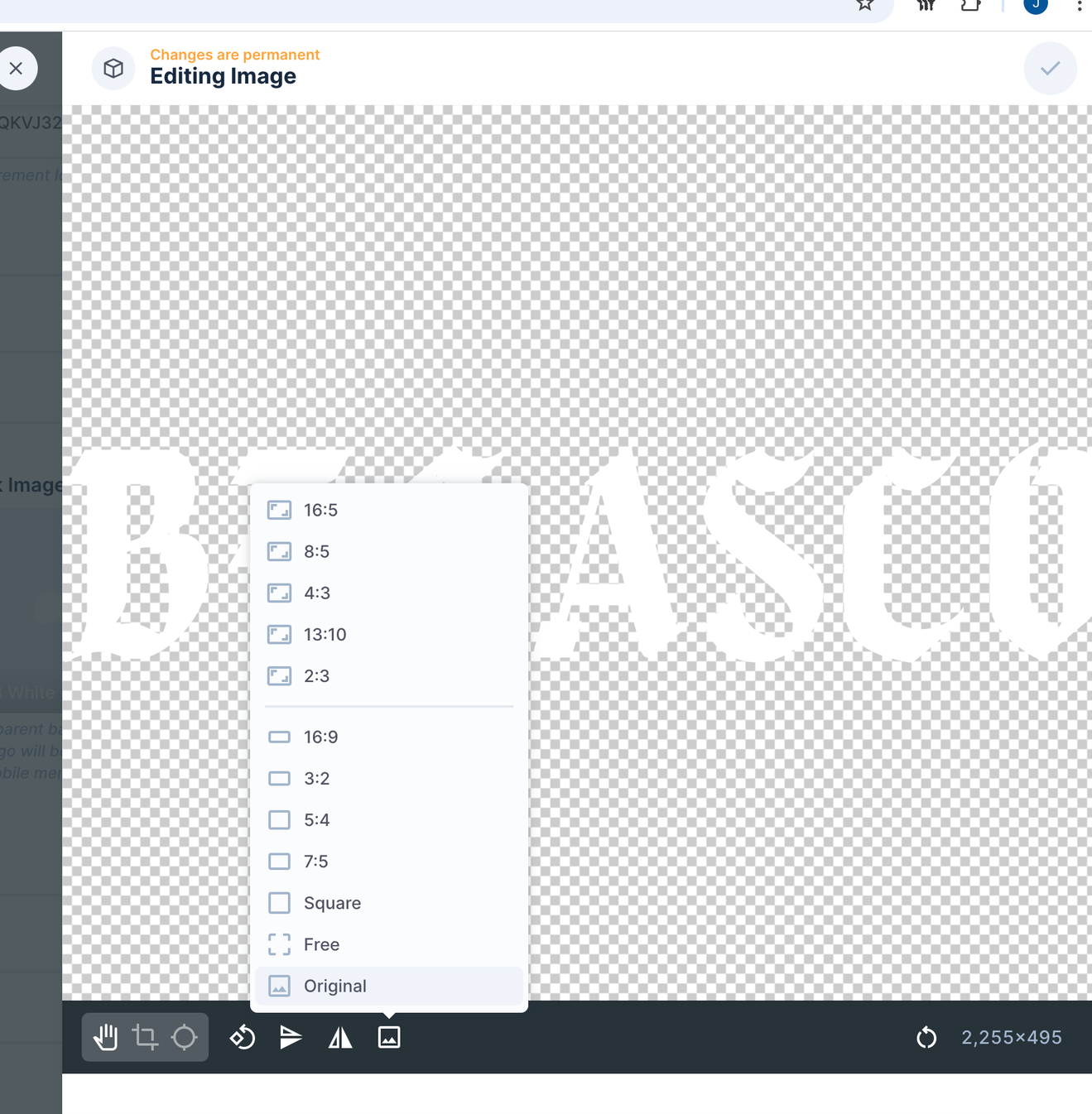
Task: Choose the 16:5 aspect ratio
Action: coord(320,510)
